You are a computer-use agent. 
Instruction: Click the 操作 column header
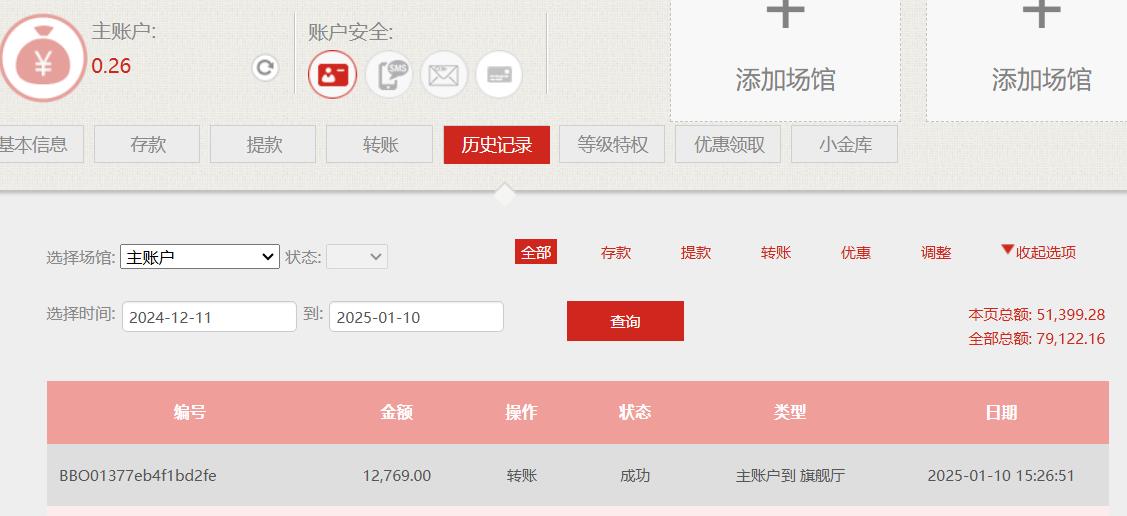(521, 413)
